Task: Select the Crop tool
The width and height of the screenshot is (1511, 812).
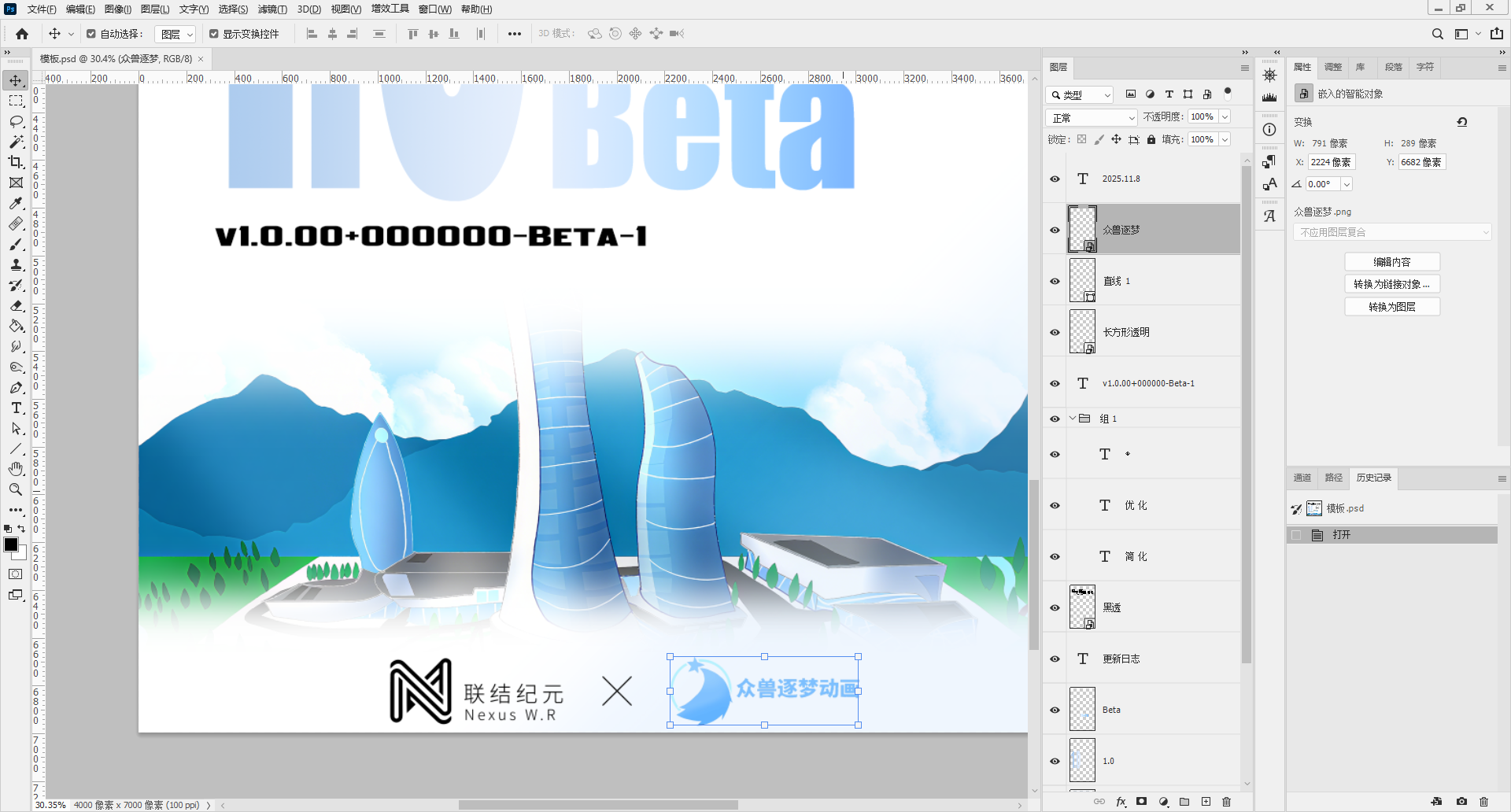Action: (x=16, y=162)
